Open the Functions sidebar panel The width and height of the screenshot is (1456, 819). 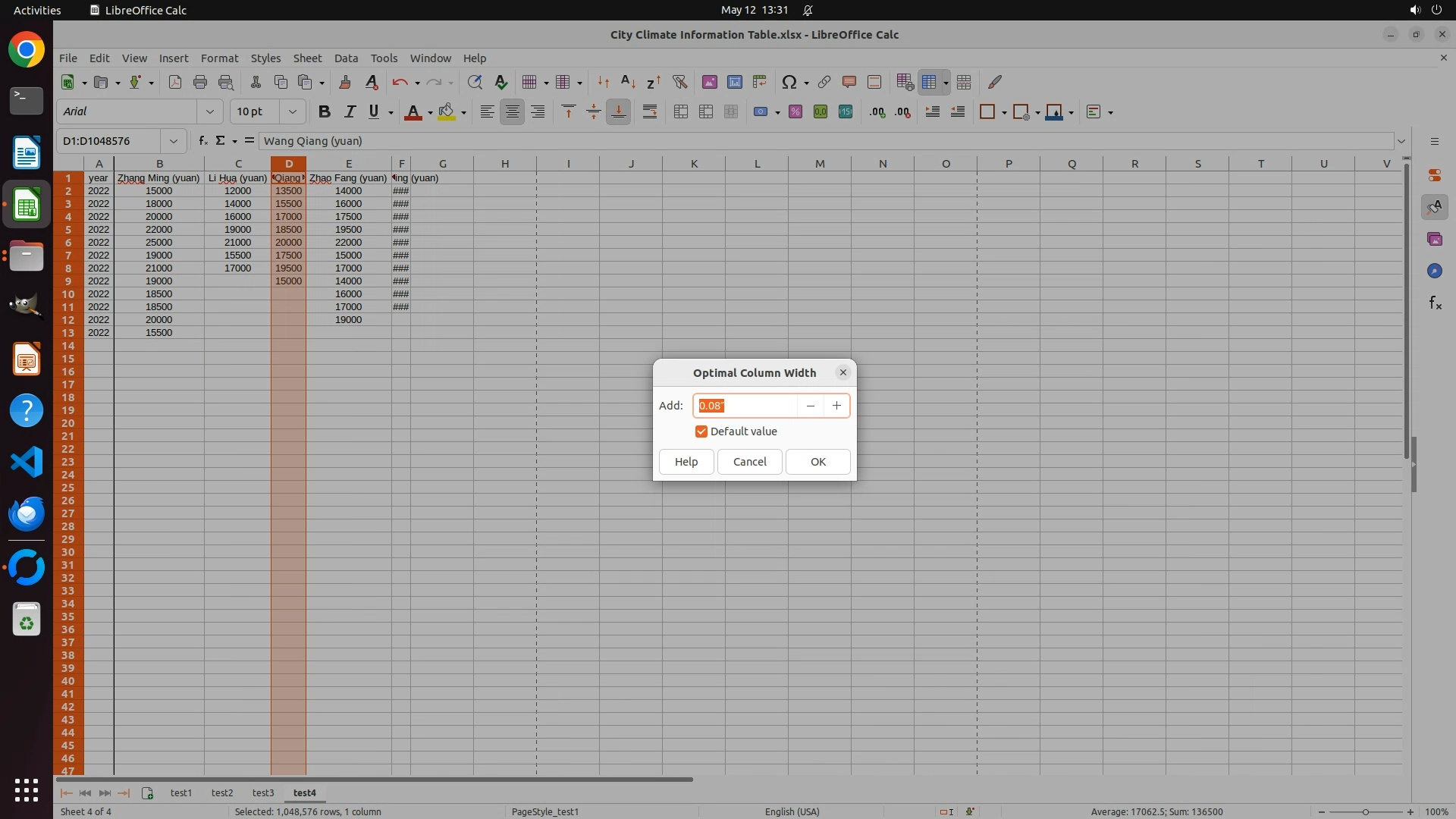(x=1434, y=303)
